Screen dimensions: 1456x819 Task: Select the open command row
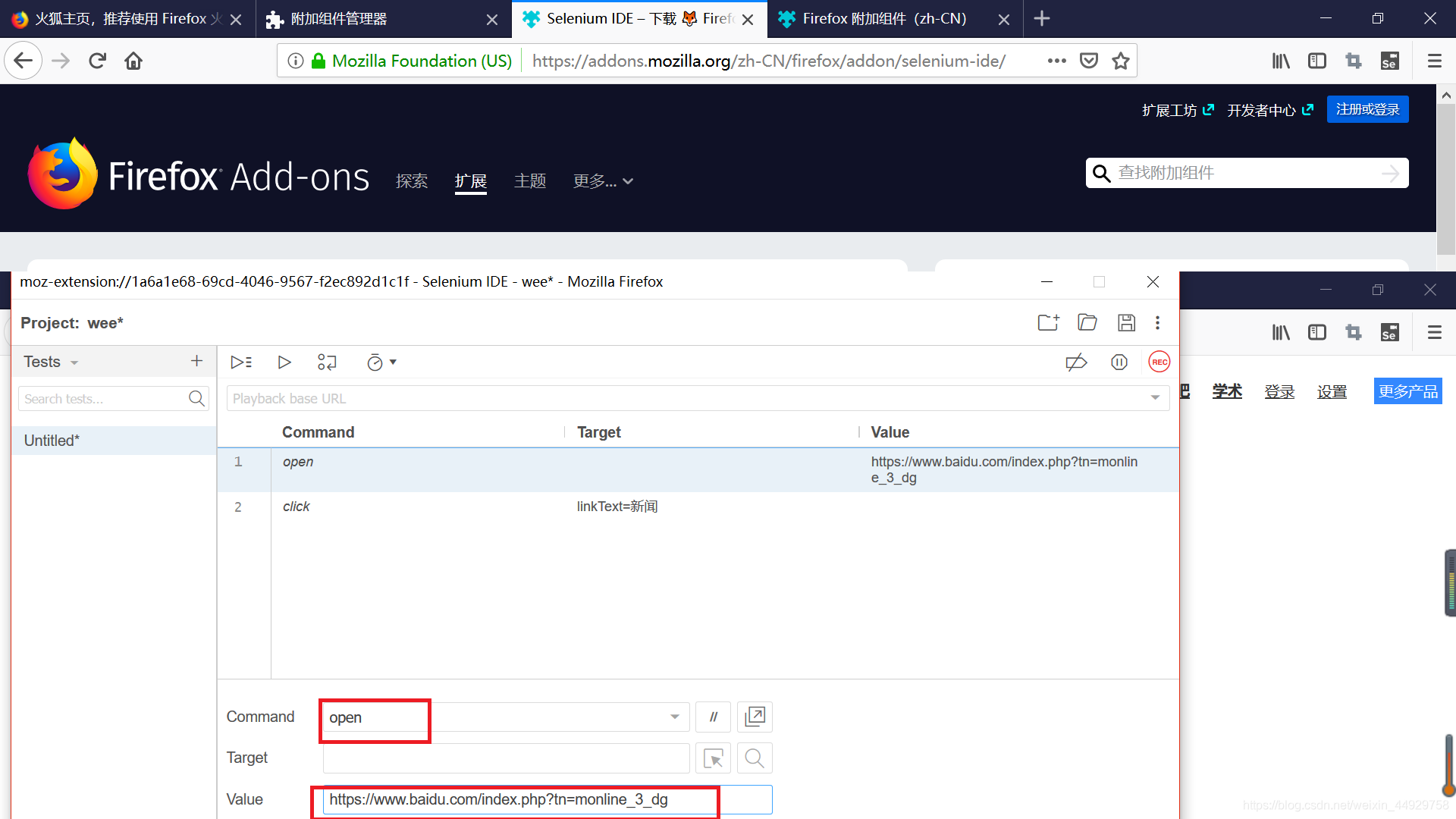(x=698, y=469)
